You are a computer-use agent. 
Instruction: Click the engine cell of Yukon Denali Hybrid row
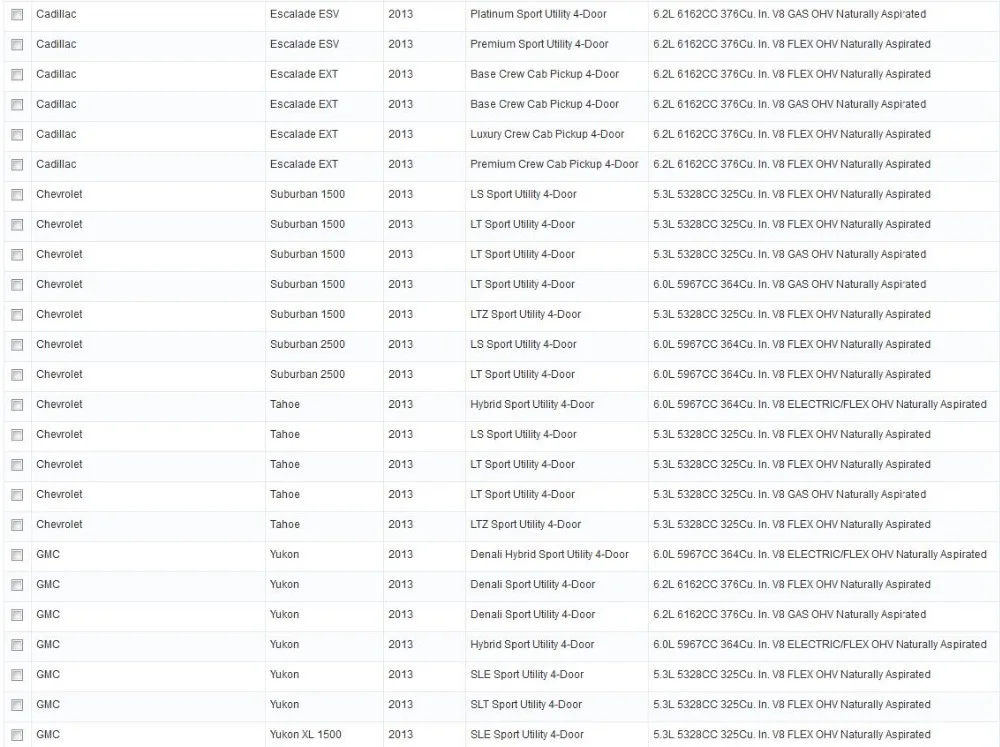(820, 554)
